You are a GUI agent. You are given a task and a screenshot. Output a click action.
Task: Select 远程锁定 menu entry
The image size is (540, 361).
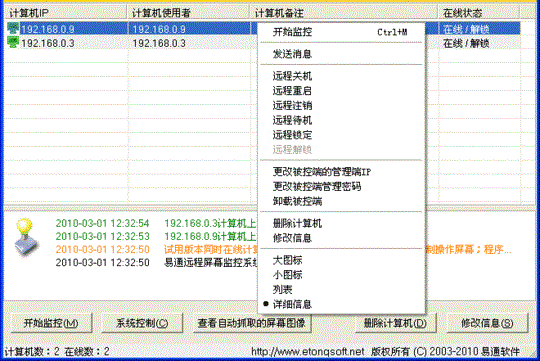coord(340,135)
